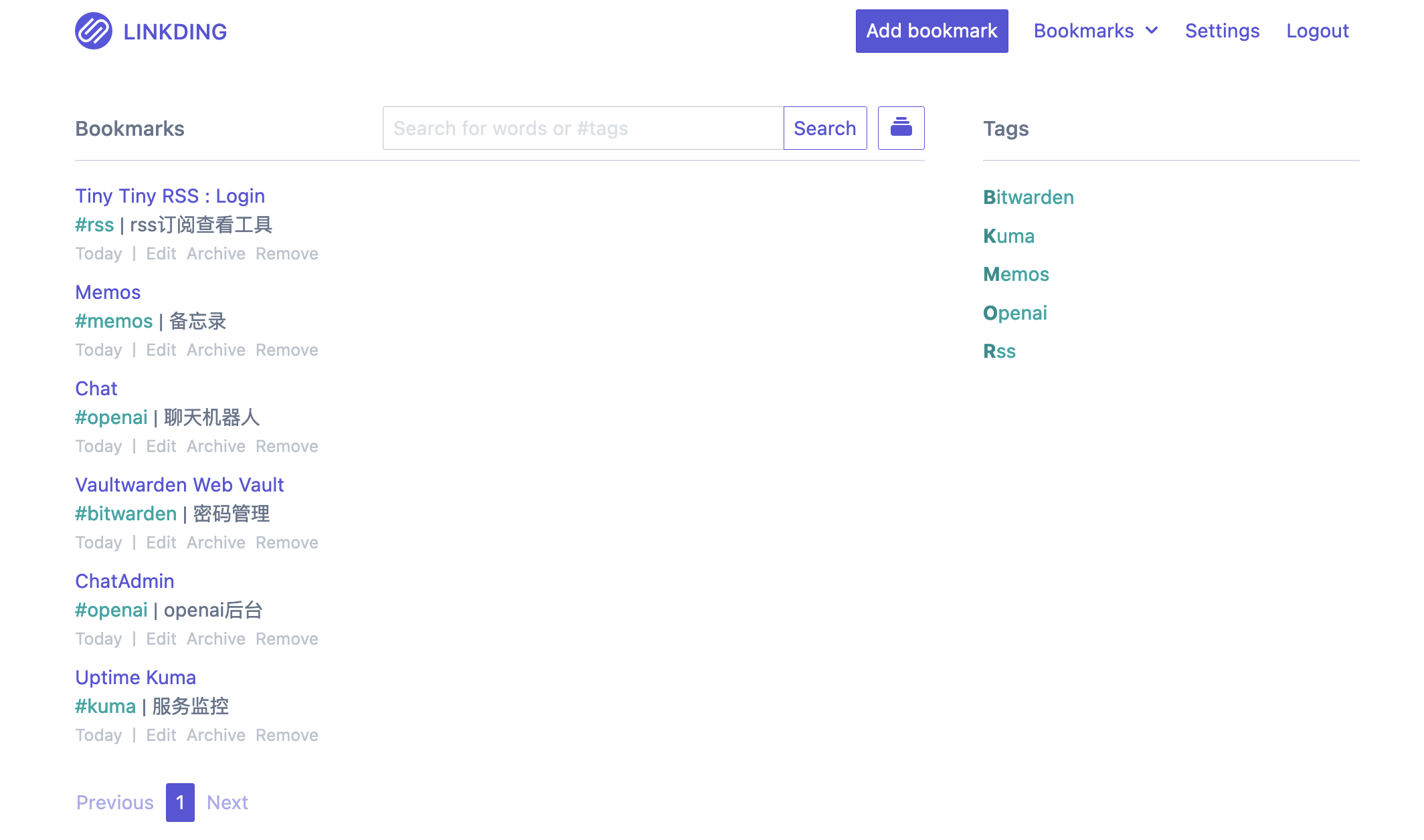Go to the Next page
Viewport: 1424px width, 840px height.
tap(228, 803)
